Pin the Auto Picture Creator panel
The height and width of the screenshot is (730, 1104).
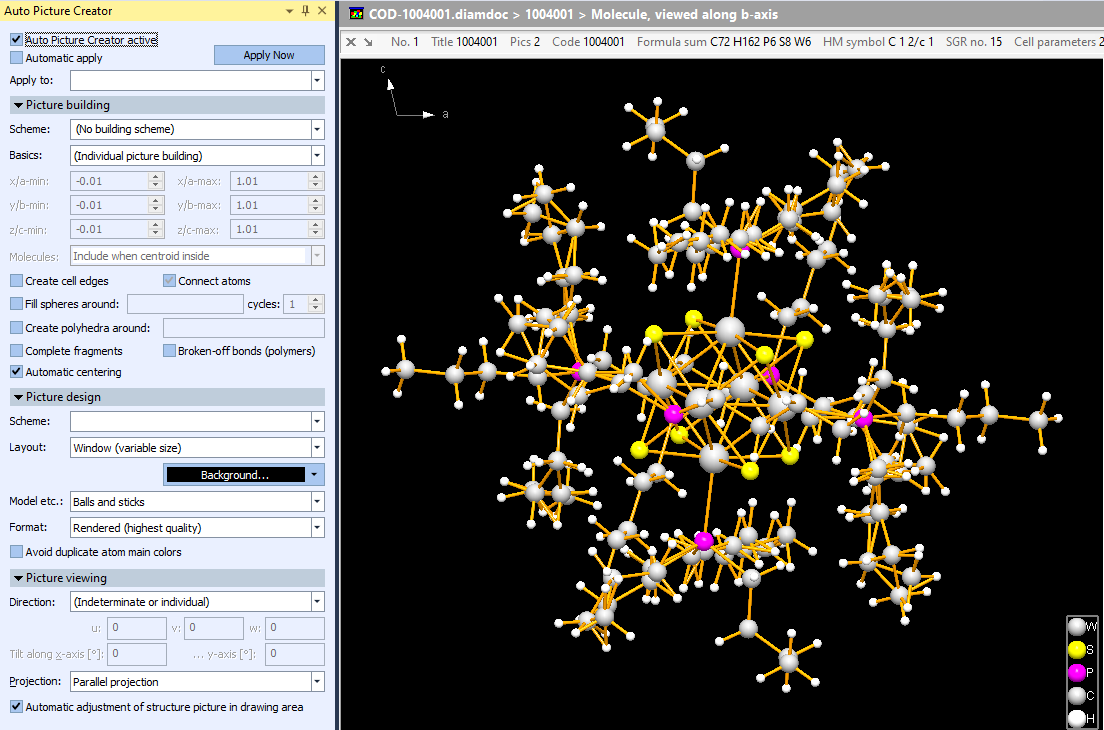coord(305,11)
